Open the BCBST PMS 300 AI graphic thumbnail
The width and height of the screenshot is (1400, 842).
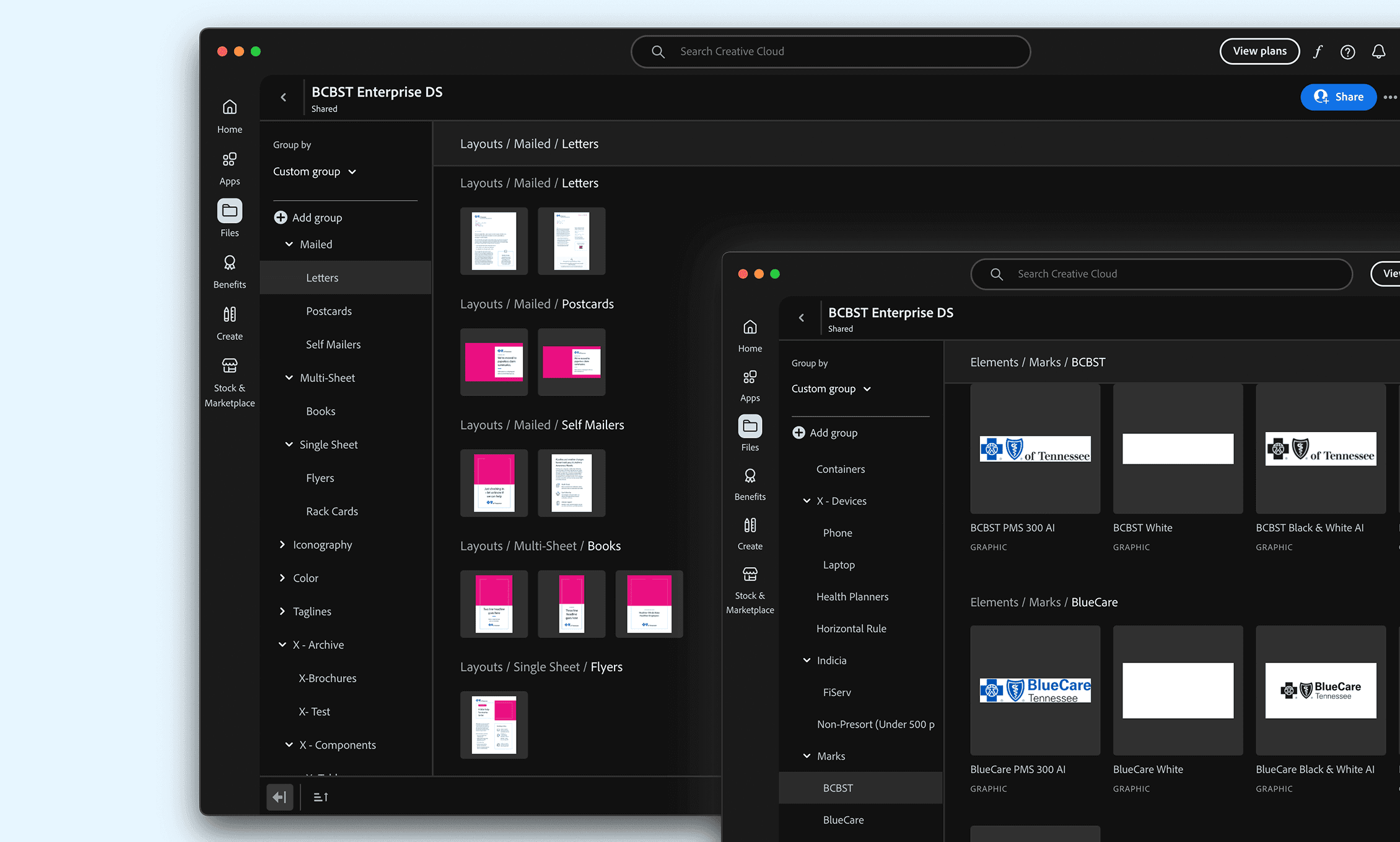point(1035,449)
